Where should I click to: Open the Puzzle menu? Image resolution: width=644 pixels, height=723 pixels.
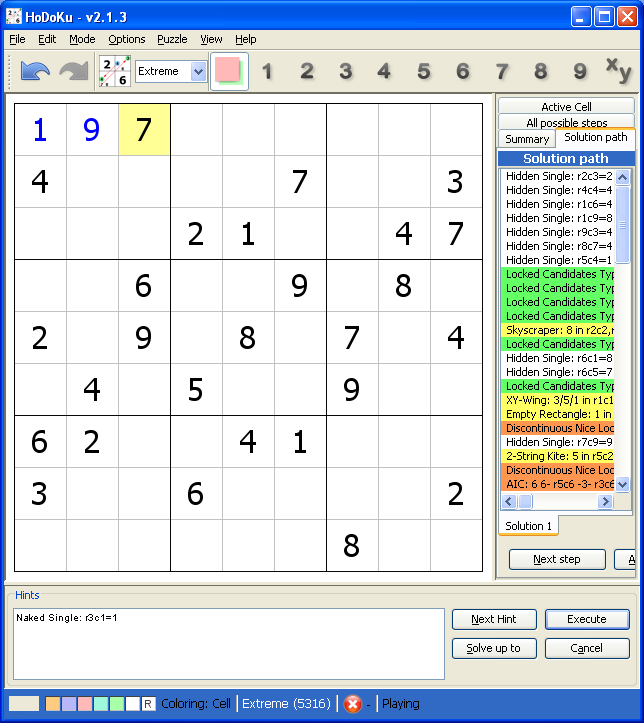[x=172, y=40]
